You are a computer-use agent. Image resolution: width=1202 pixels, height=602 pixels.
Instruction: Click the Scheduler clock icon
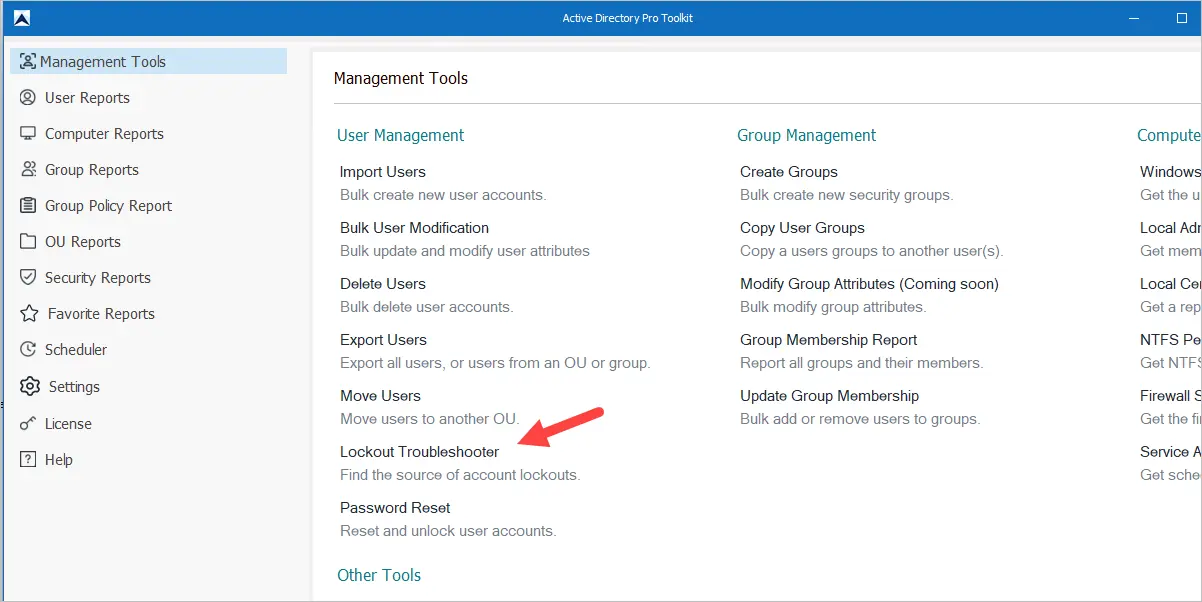point(28,349)
